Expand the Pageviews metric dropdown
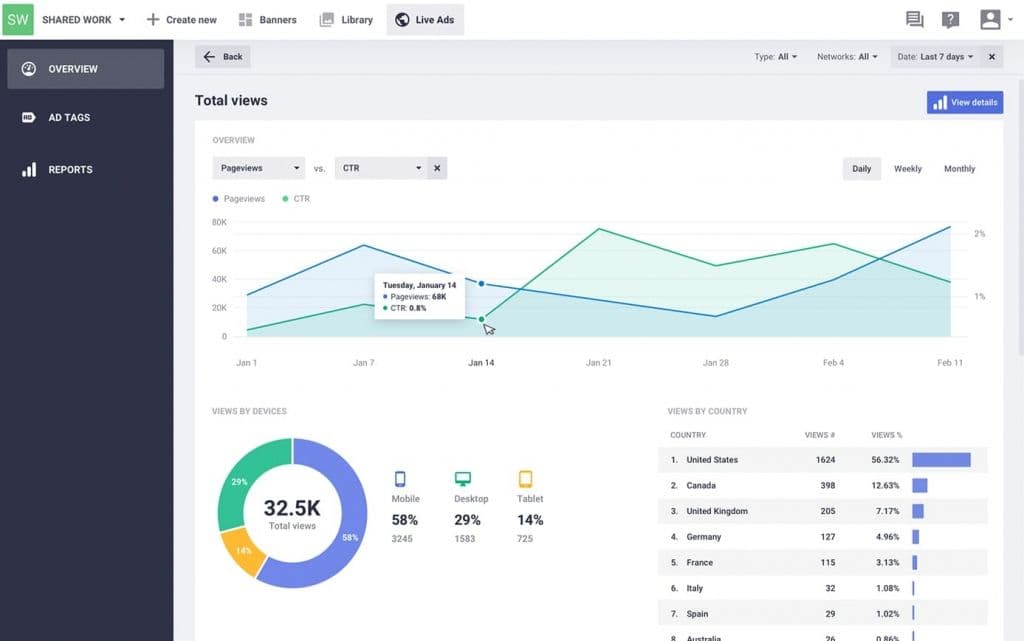 coord(258,168)
